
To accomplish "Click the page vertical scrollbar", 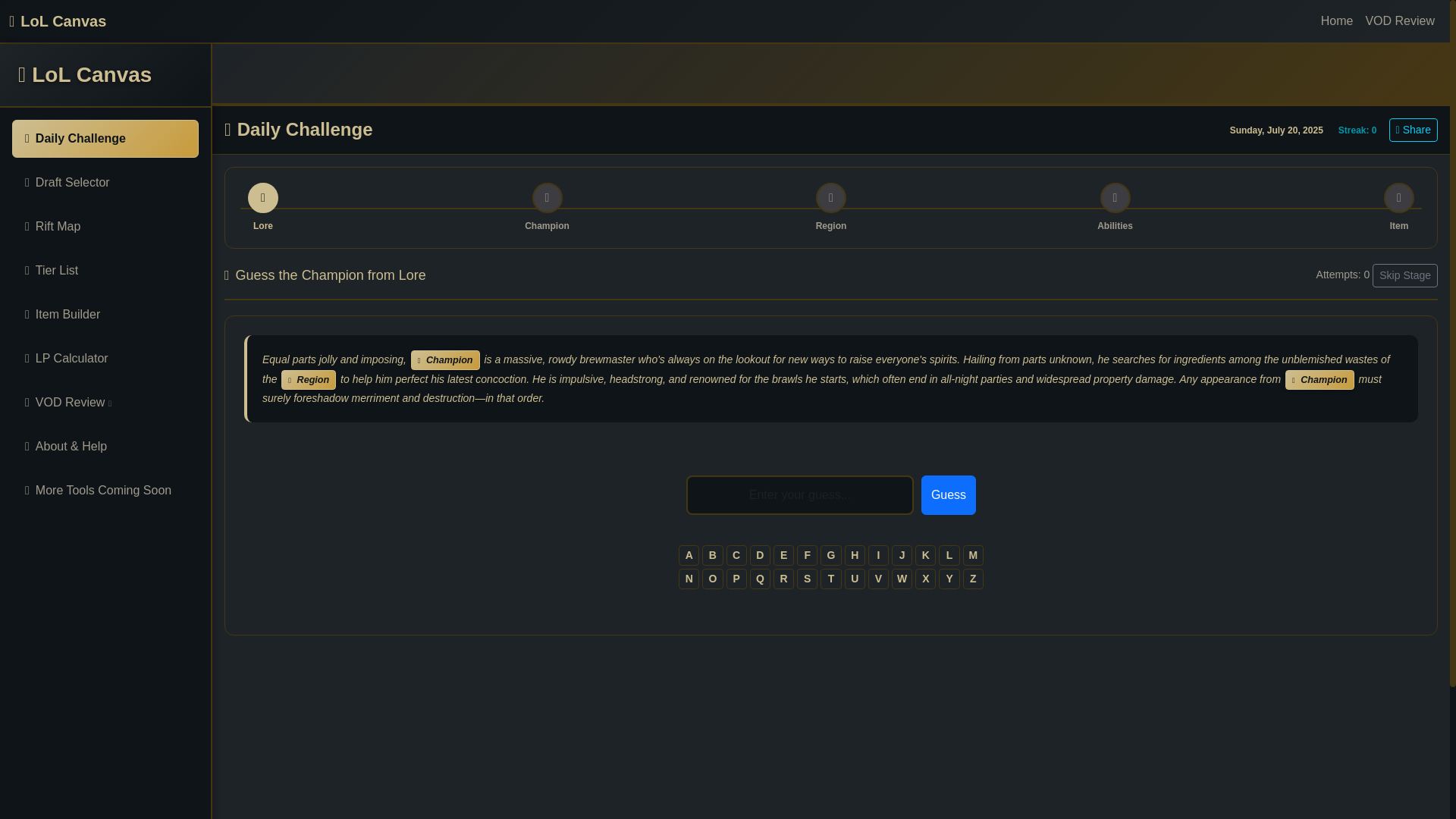I will 1452,344.
